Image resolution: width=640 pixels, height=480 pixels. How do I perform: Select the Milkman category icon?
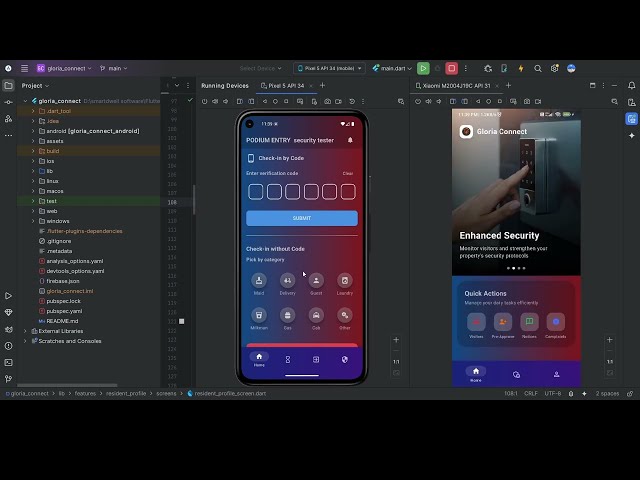click(x=259, y=315)
